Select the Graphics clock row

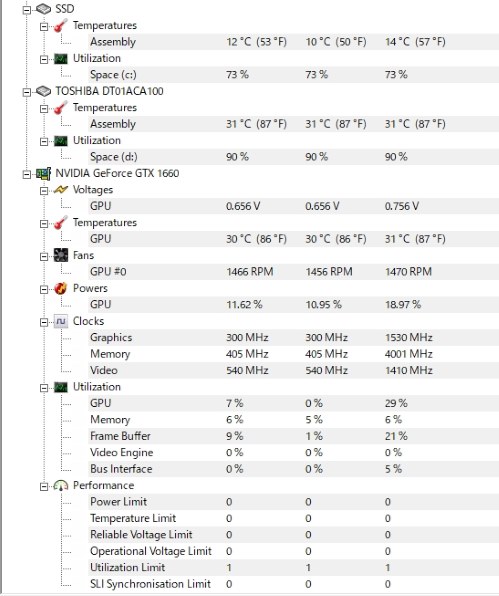[293, 338]
